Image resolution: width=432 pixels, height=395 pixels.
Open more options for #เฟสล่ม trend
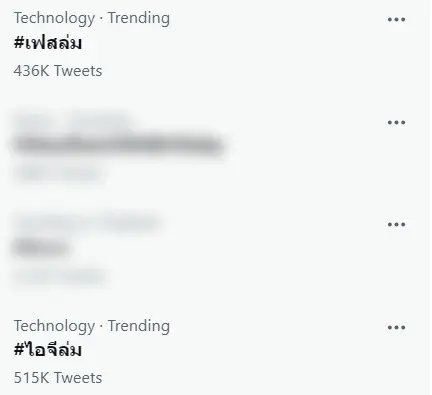pos(396,20)
